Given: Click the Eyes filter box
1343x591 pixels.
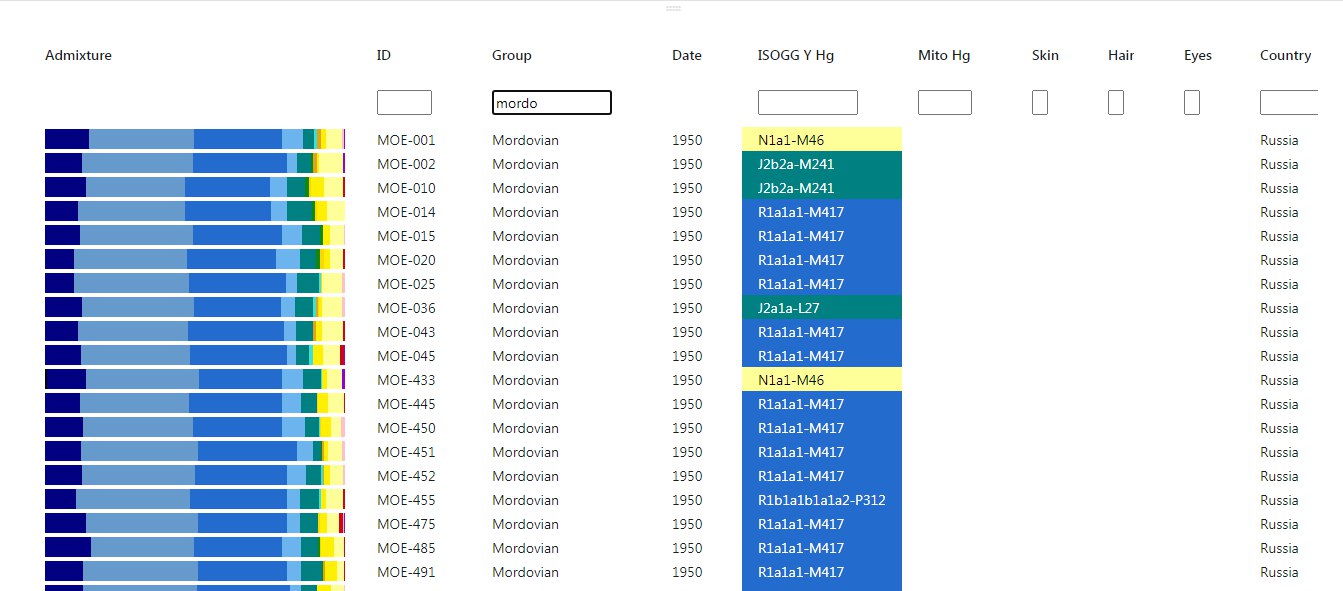Looking at the screenshot, I should coord(1192,102).
